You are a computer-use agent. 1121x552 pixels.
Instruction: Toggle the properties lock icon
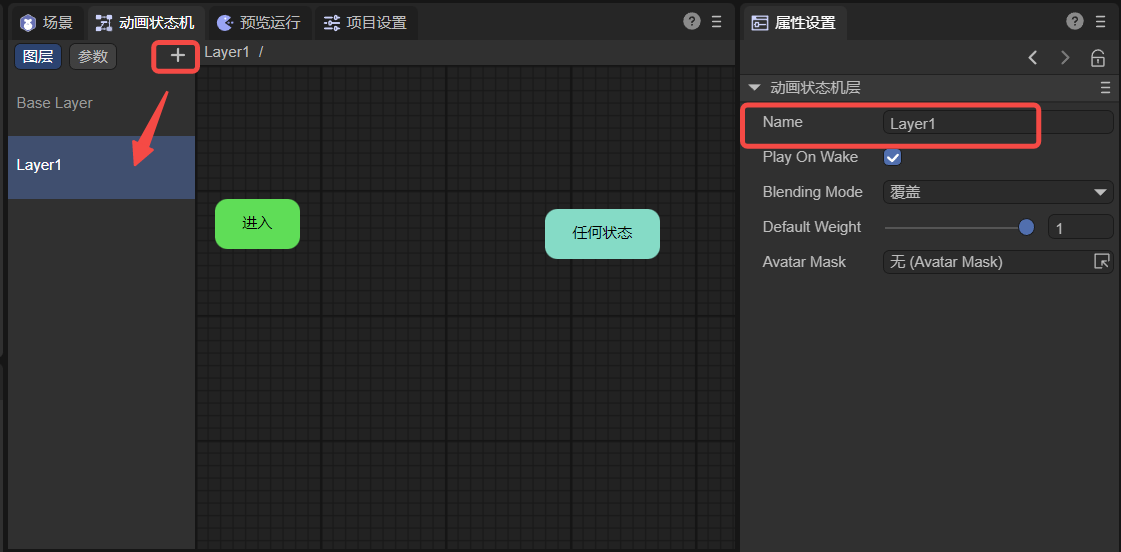click(1098, 58)
